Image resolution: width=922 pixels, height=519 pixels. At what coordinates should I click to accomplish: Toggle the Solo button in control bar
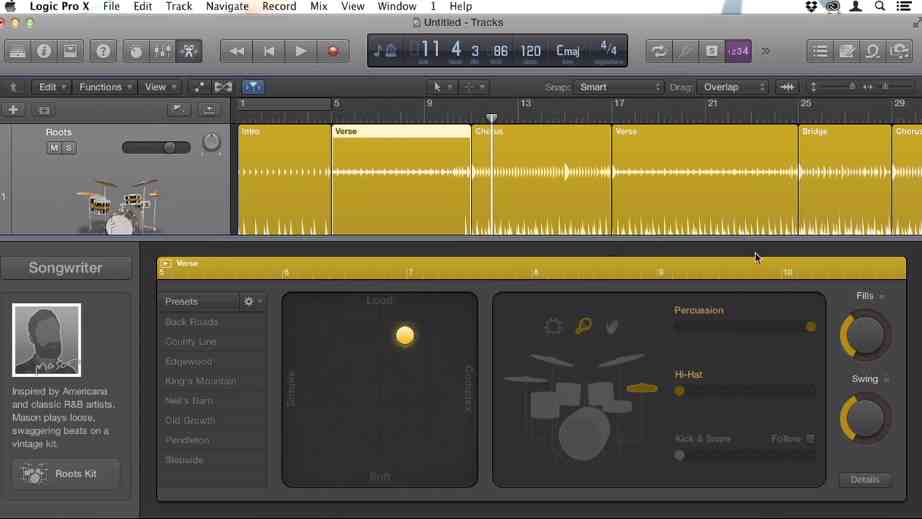click(x=711, y=51)
